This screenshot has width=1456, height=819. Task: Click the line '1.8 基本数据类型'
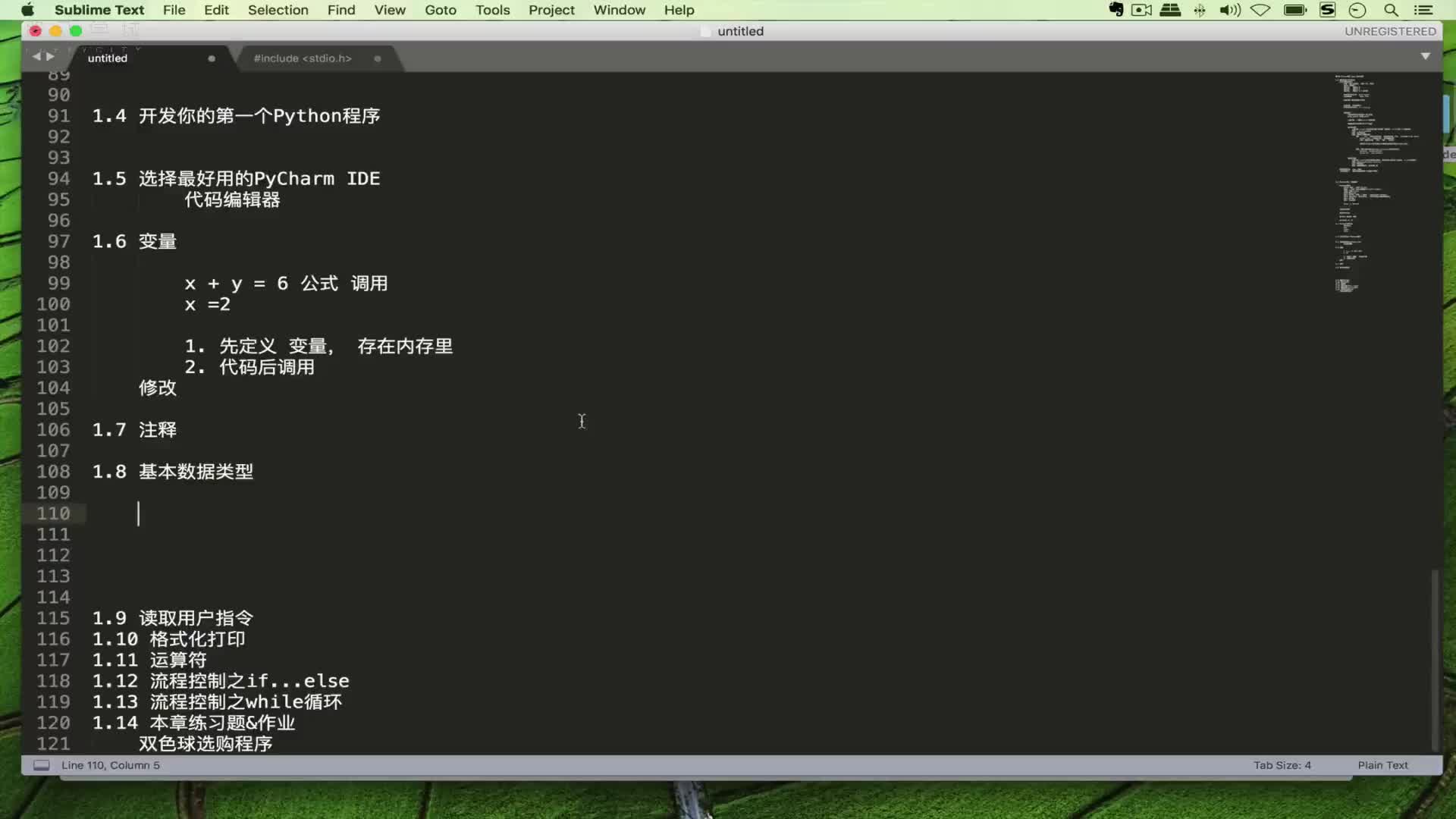point(173,472)
